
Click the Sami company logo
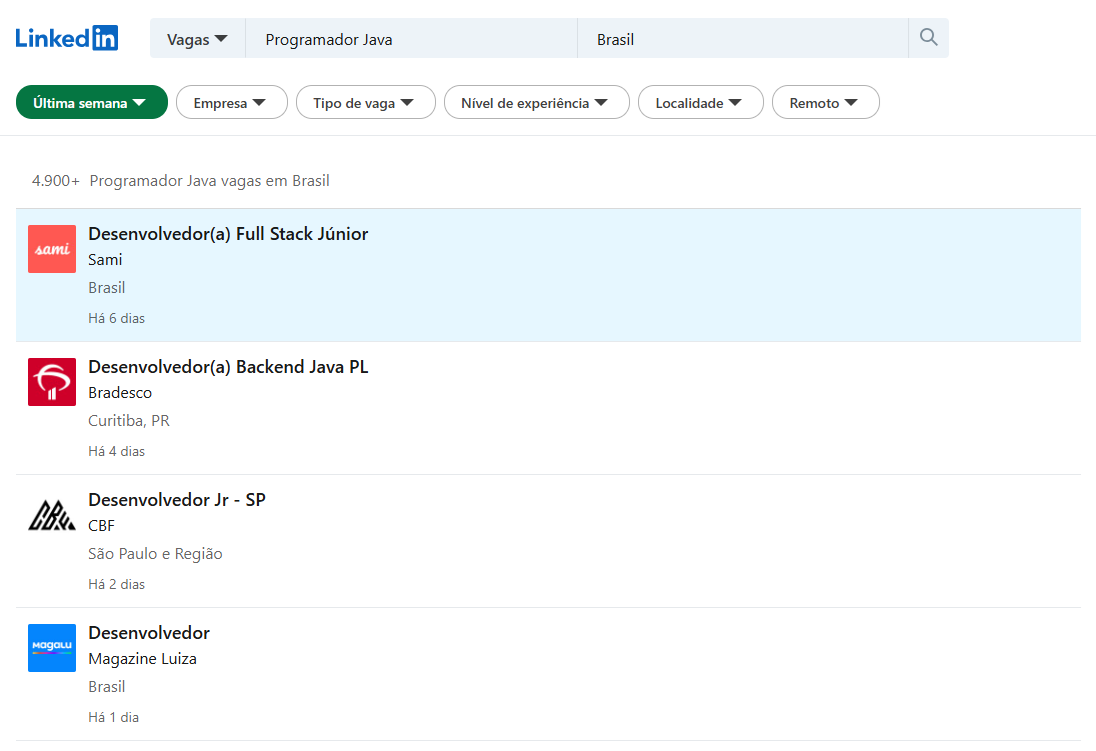pos(52,249)
